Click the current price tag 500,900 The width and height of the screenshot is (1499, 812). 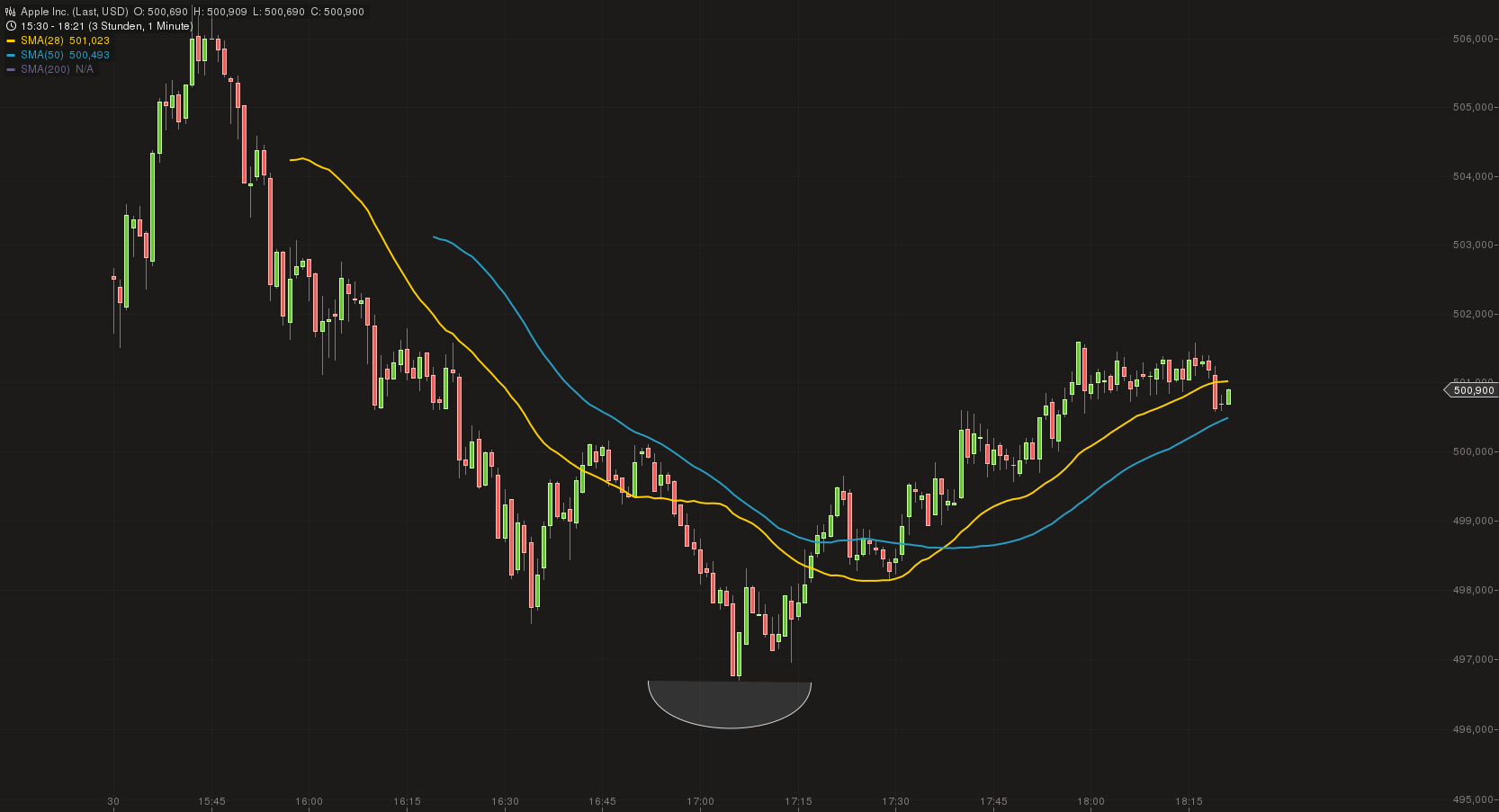1473,390
